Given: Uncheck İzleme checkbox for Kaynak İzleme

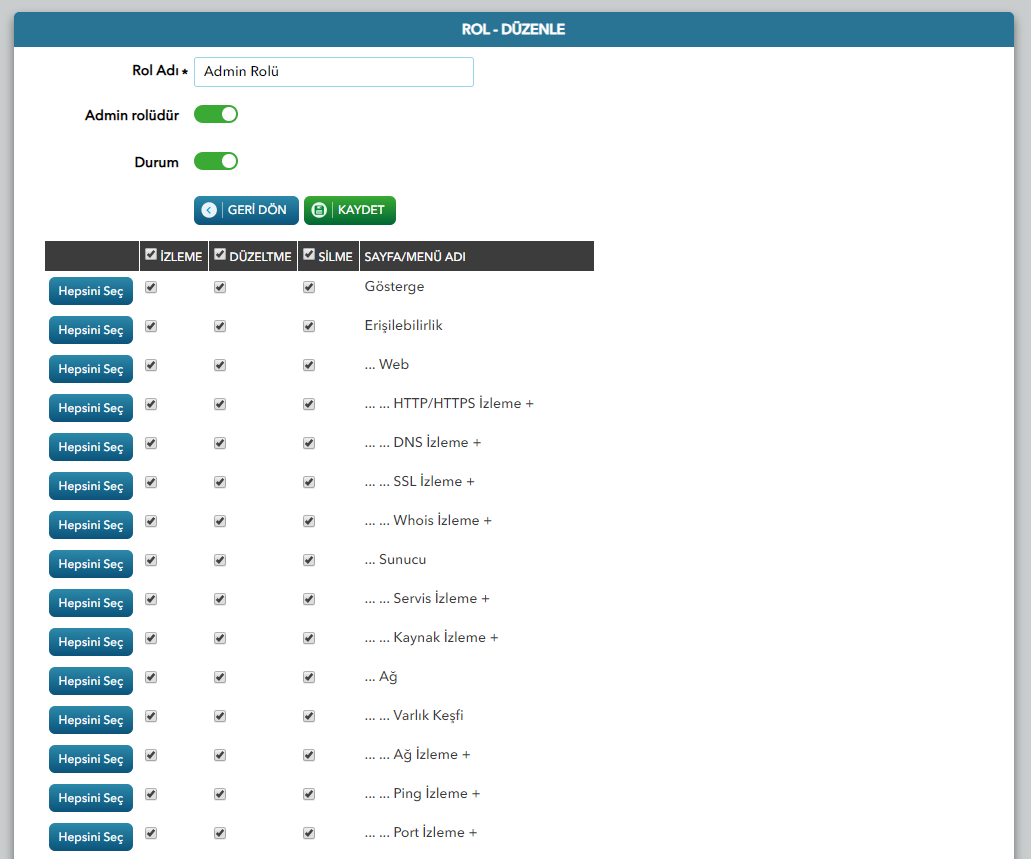Looking at the screenshot, I should (151, 638).
